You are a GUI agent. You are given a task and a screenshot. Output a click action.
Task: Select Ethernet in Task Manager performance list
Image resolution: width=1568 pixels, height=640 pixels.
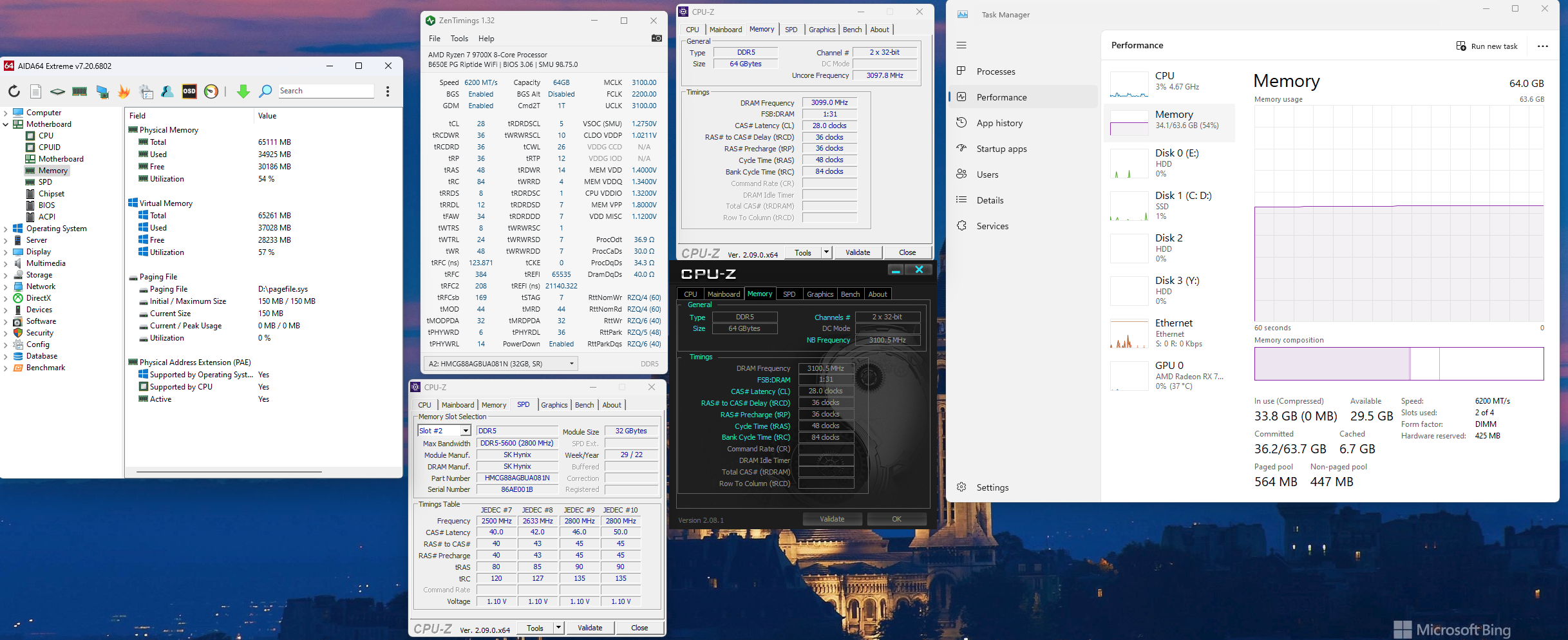(x=1170, y=333)
